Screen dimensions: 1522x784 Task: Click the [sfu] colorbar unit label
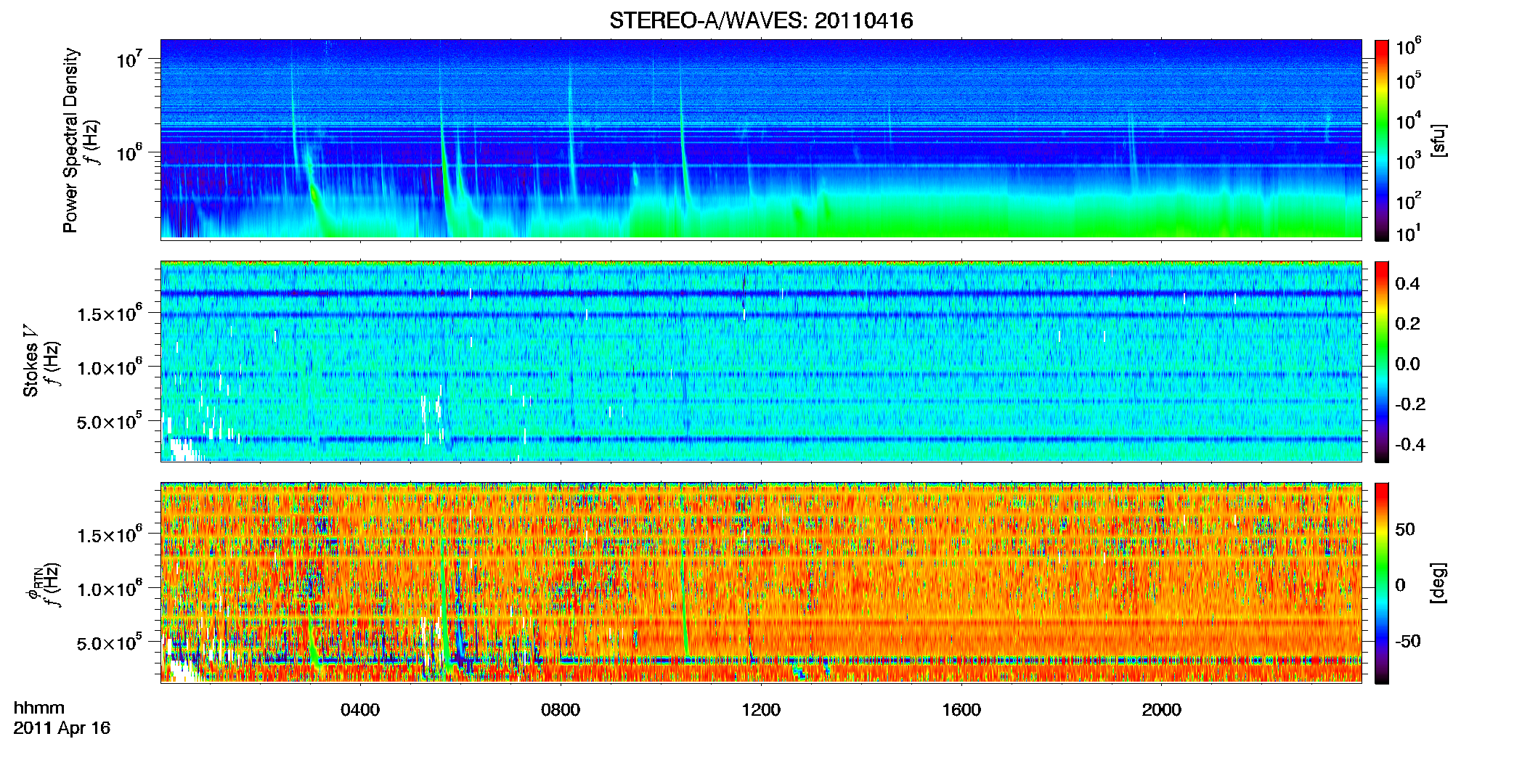click(1438, 140)
